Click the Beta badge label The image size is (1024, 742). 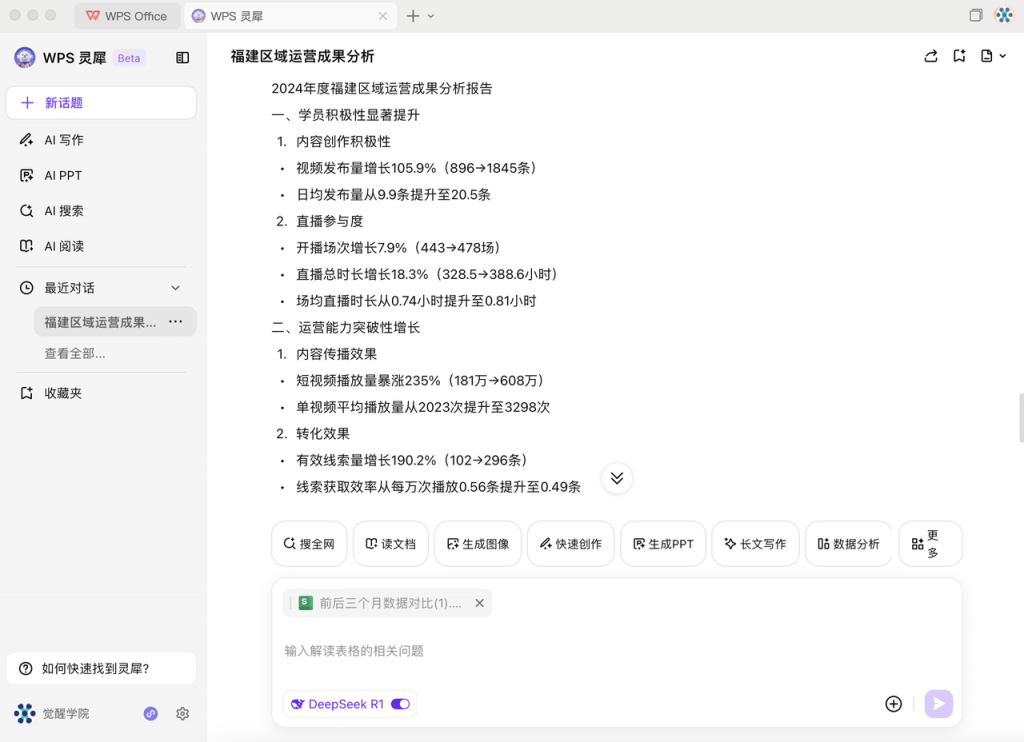[x=129, y=58]
